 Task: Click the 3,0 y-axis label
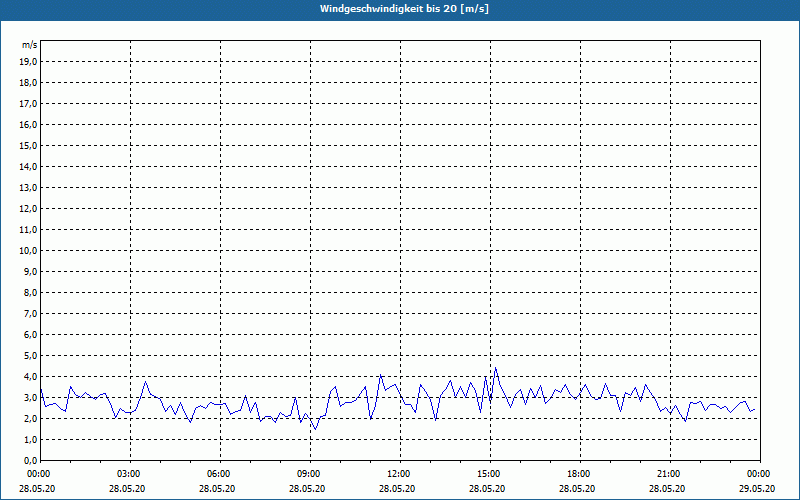30,397
